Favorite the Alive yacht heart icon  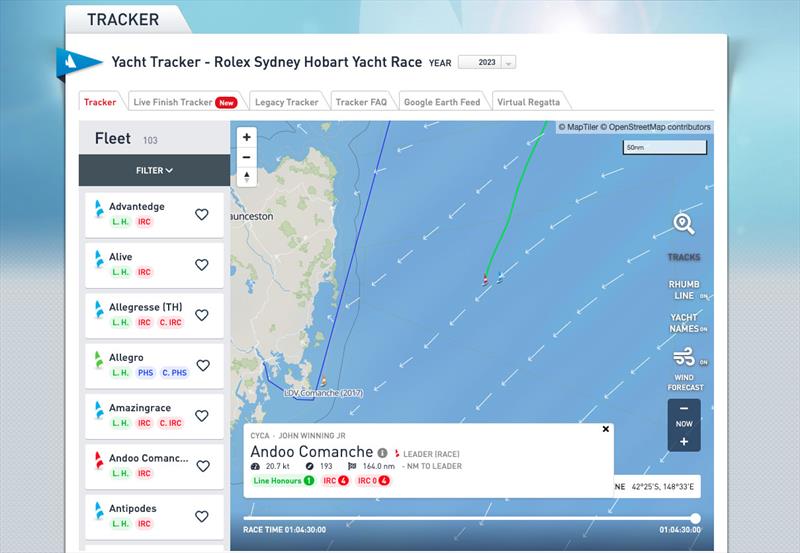202,264
